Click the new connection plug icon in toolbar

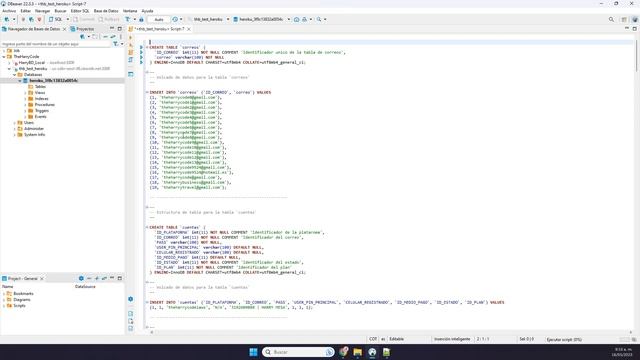click(7, 19)
